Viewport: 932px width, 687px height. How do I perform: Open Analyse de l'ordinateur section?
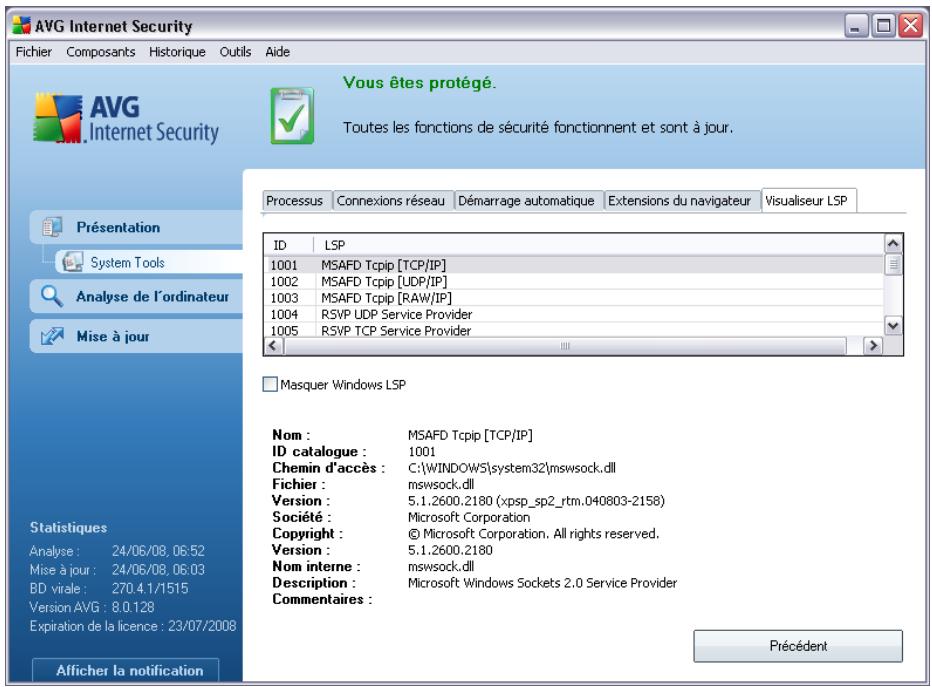coord(136,296)
